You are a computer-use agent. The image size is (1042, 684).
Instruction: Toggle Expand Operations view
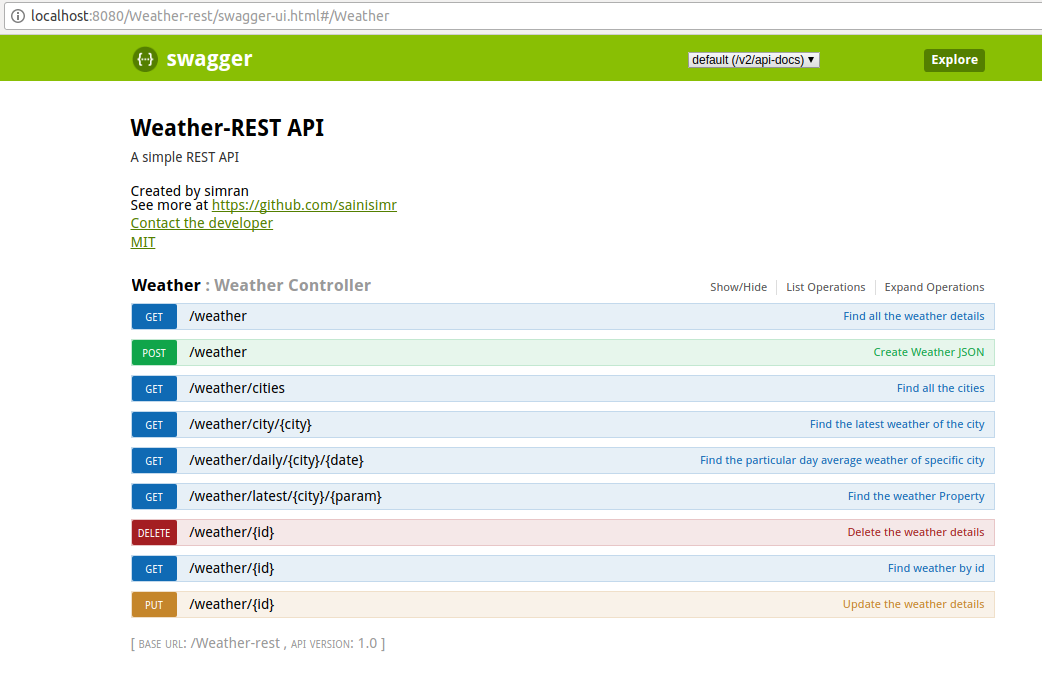[934, 287]
